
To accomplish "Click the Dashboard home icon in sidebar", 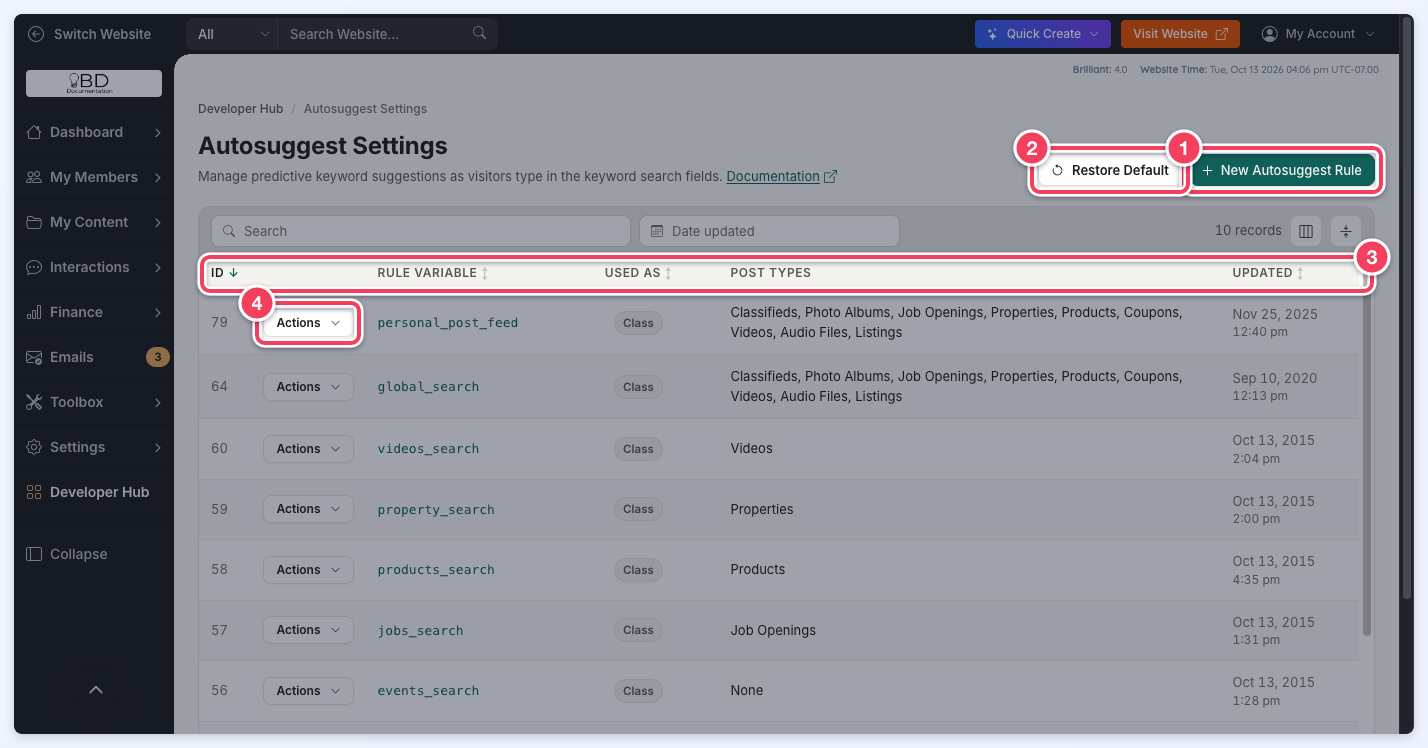I will coord(34,132).
